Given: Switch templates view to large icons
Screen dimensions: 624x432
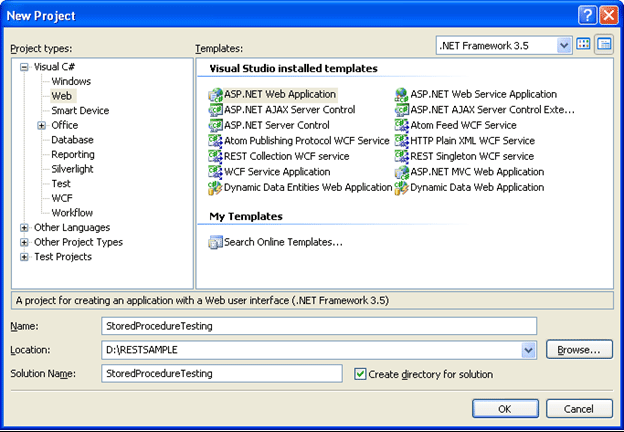Looking at the screenshot, I should click(x=583, y=44).
